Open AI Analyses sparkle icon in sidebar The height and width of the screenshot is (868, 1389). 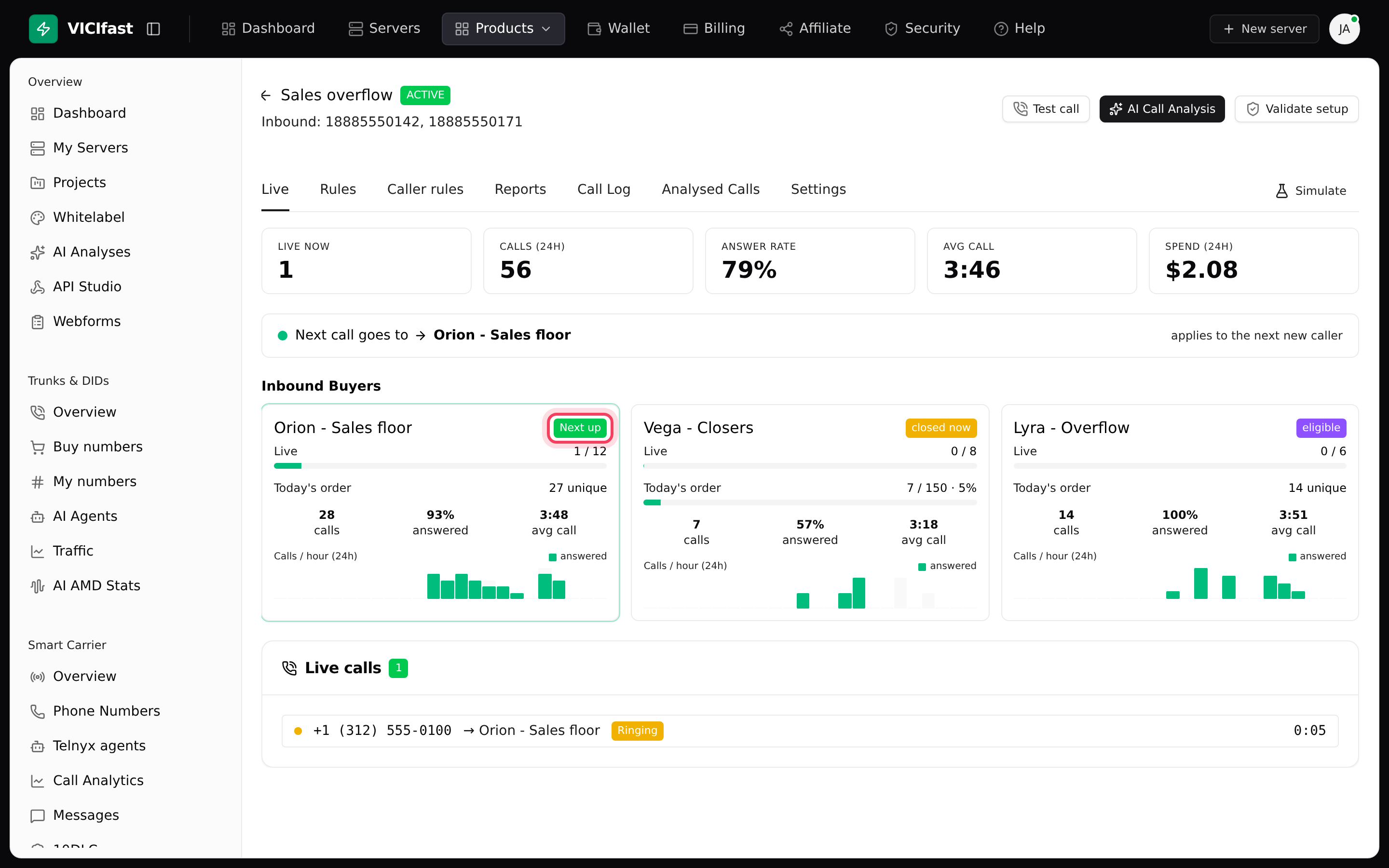[37, 252]
